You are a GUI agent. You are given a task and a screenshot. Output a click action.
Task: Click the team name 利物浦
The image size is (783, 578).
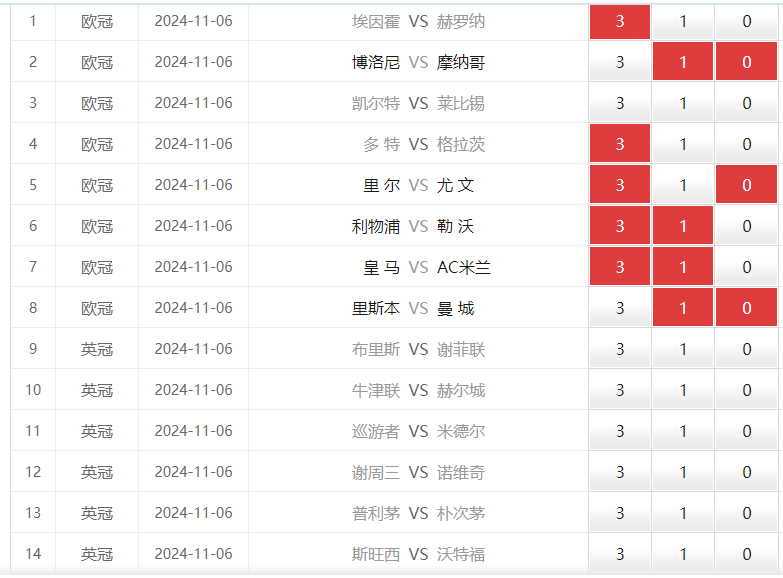(x=376, y=226)
